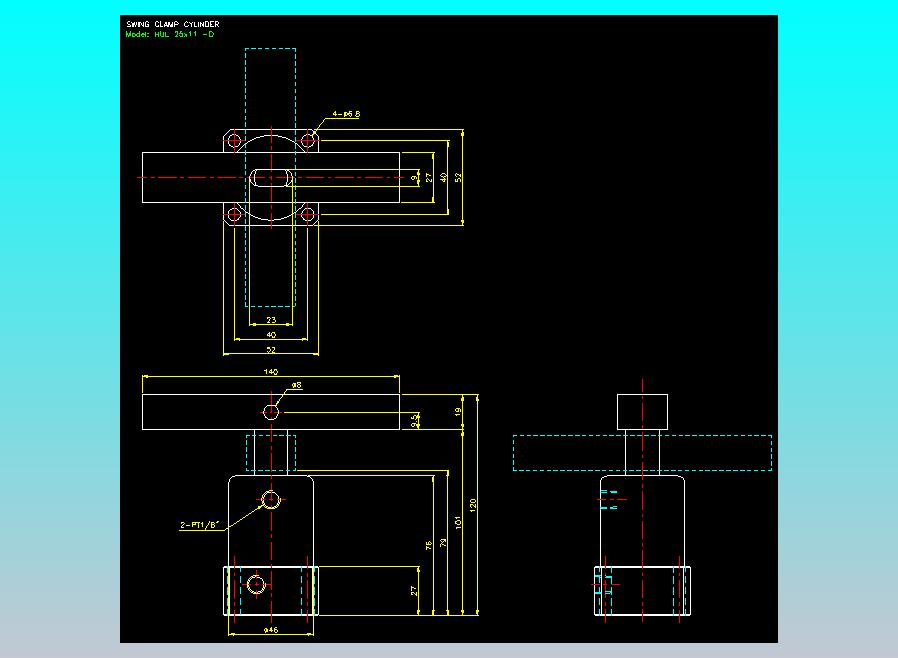Screen dimensions: 898x658
Task: Click the "ø46" body diameter dimension
Action: point(270,630)
